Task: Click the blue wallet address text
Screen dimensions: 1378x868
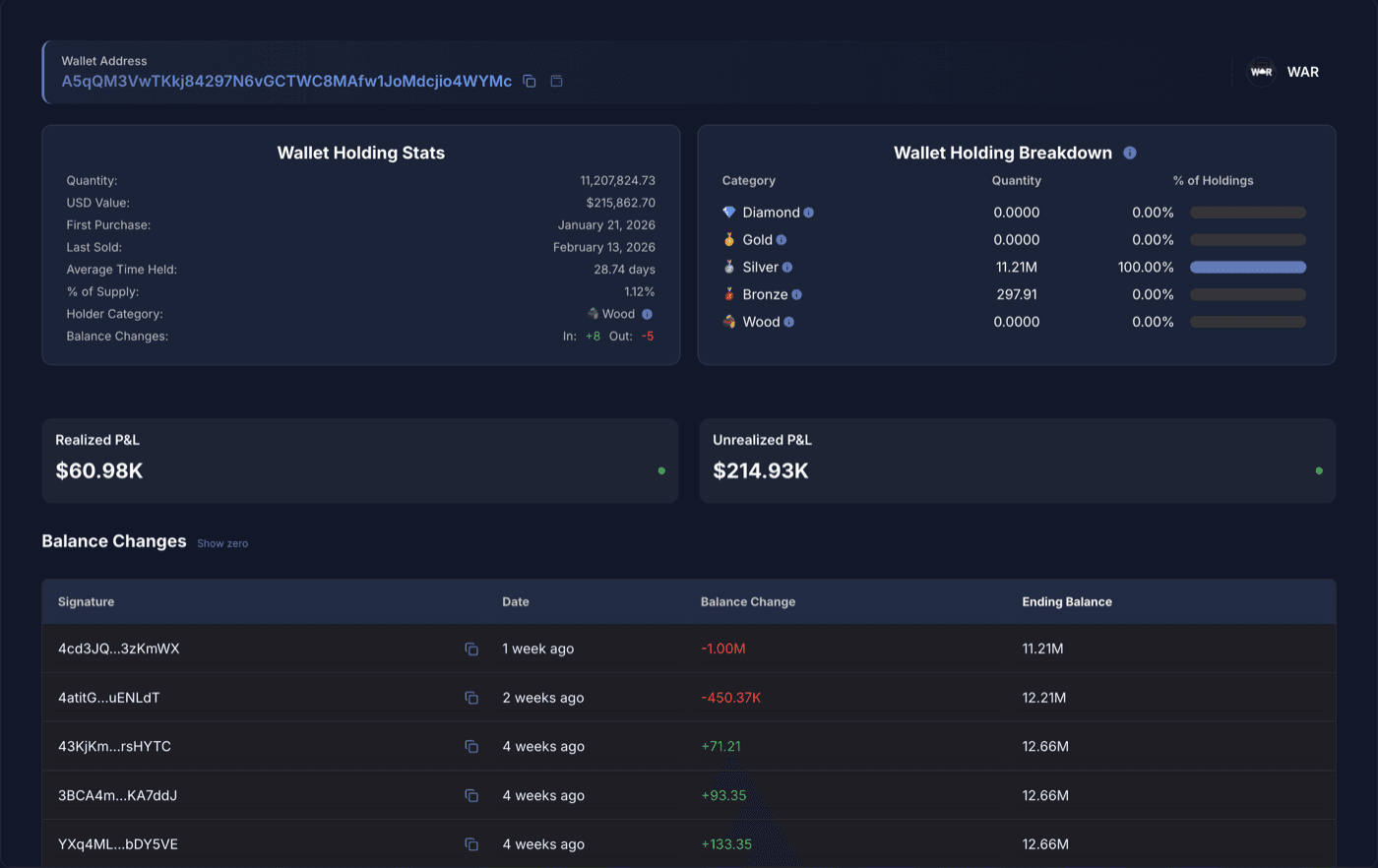Action: (x=285, y=82)
